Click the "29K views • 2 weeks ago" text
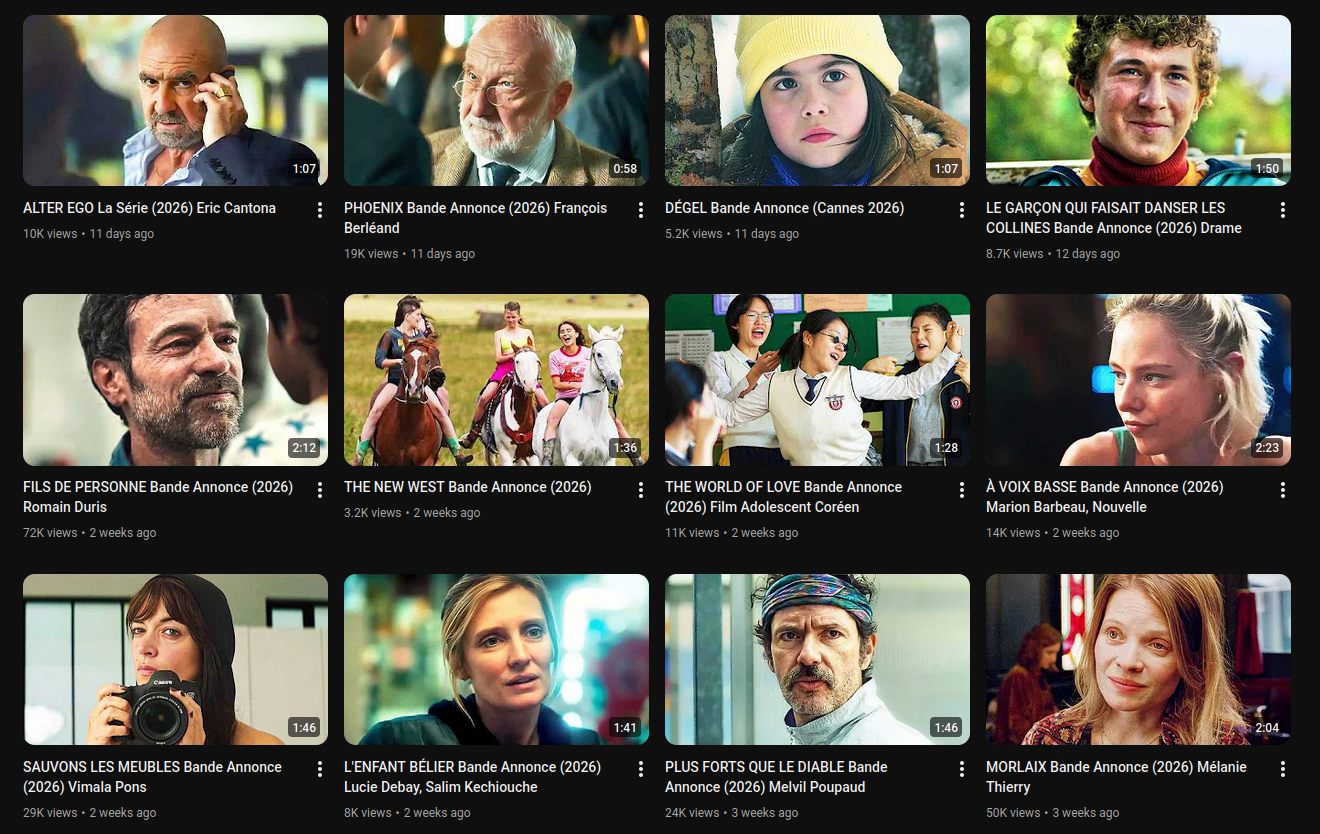Viewport: 1320px width, 834px height. click(90, 813)
